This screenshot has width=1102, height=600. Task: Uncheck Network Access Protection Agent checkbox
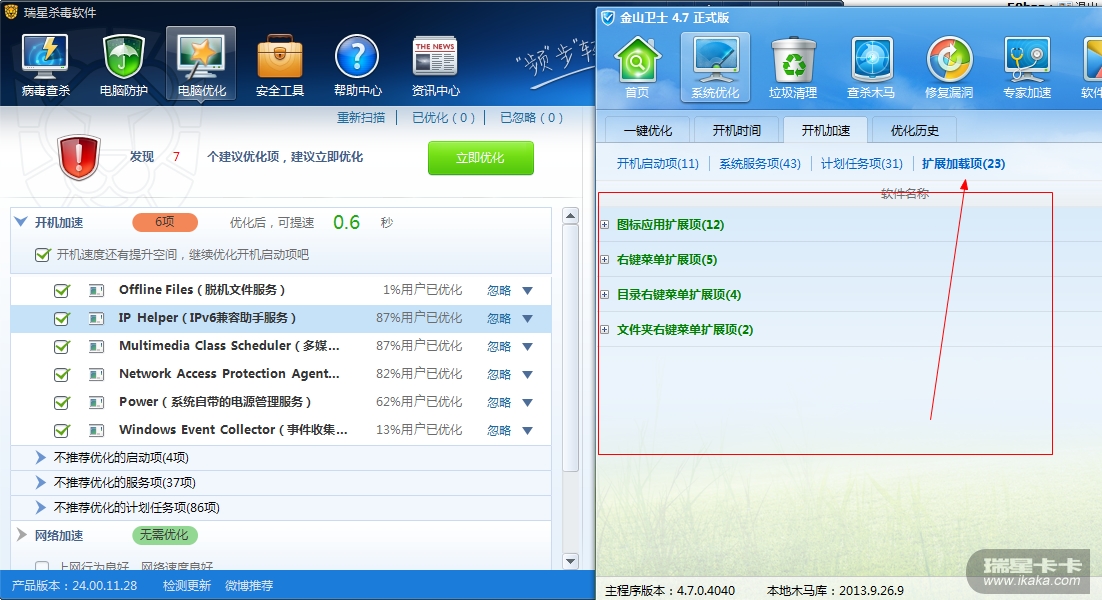(62, 374)
